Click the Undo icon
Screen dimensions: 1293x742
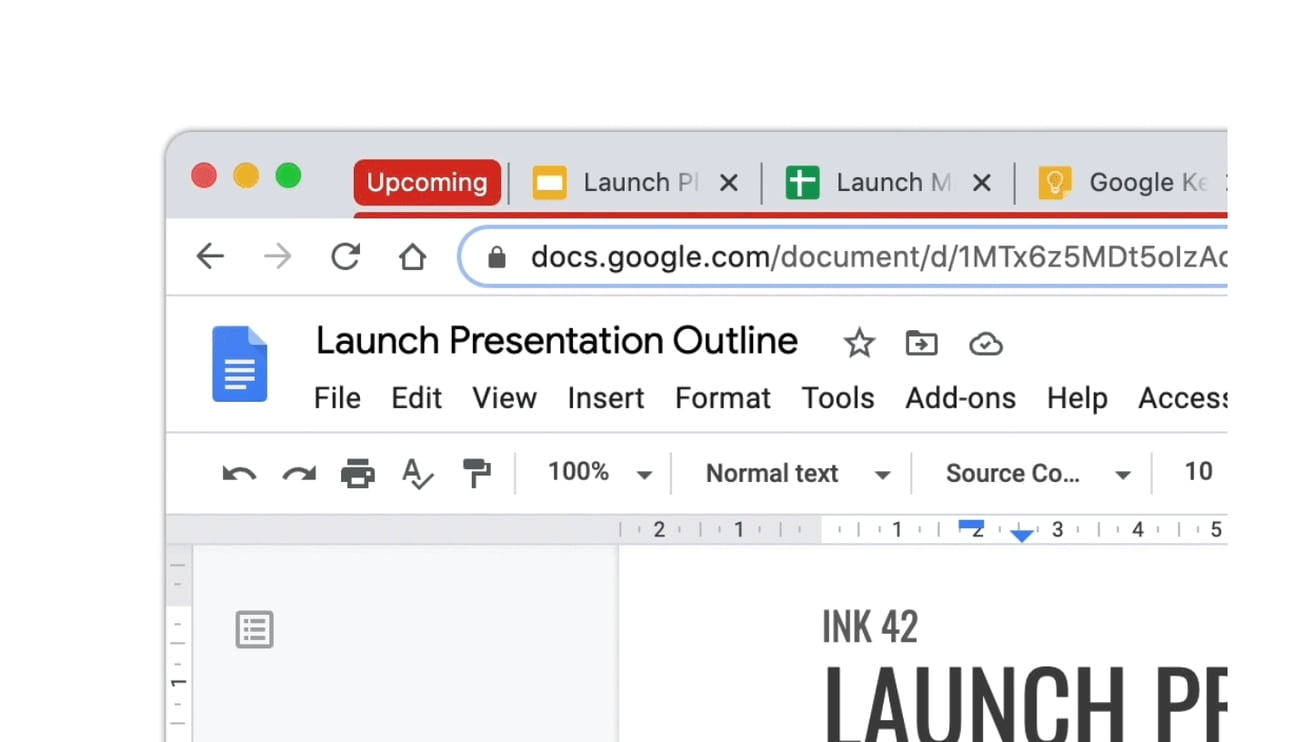[239, 472]
